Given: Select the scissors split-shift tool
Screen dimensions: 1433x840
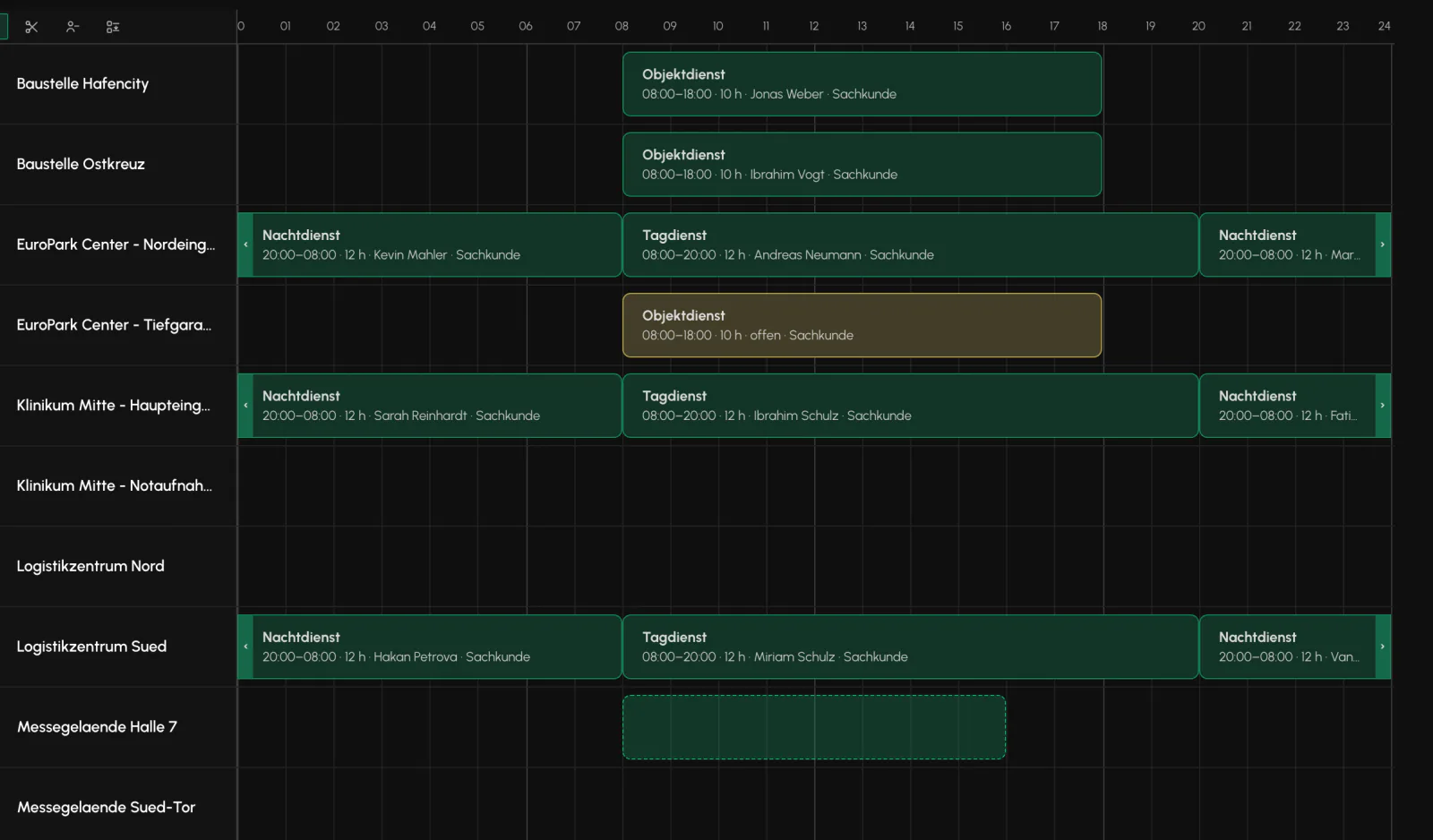Looking at the screenshot, I should coord(31,27).
